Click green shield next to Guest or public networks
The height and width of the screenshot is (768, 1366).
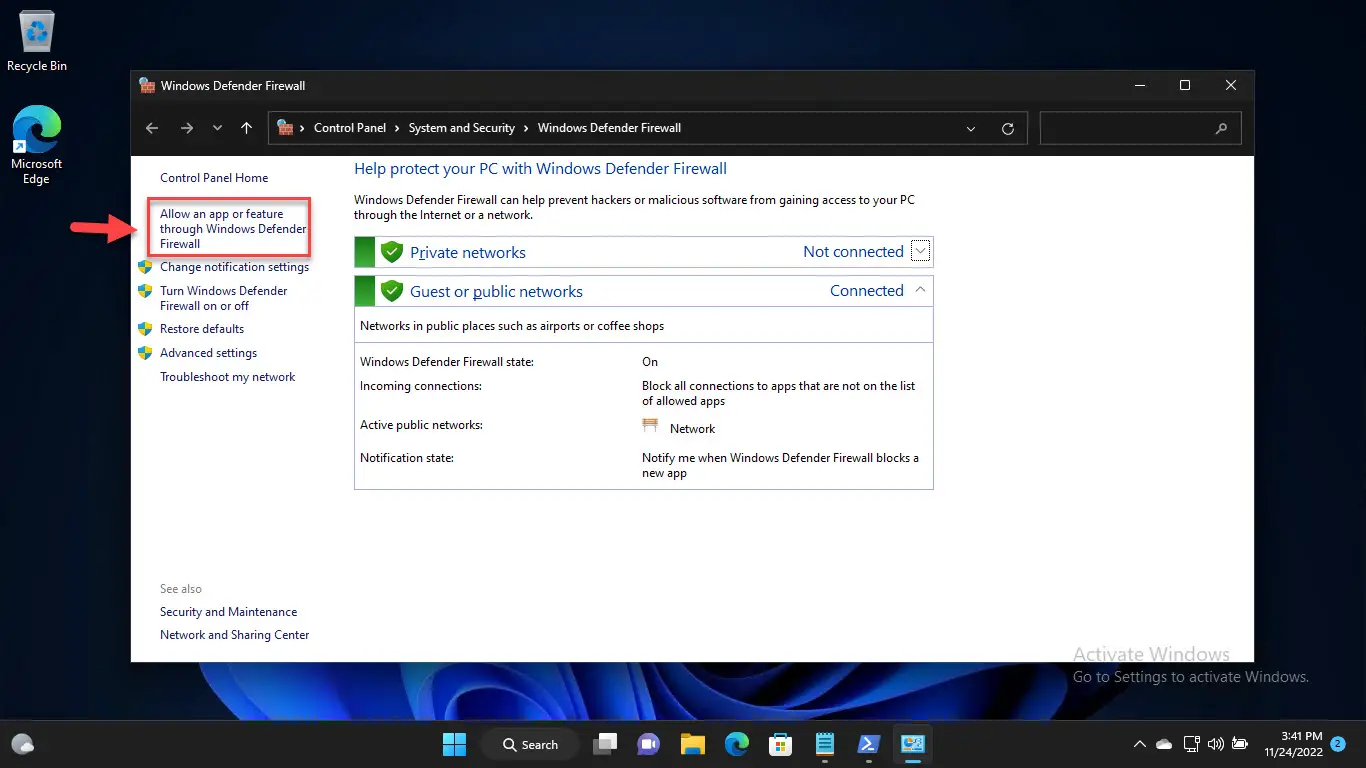pos(392,291)
